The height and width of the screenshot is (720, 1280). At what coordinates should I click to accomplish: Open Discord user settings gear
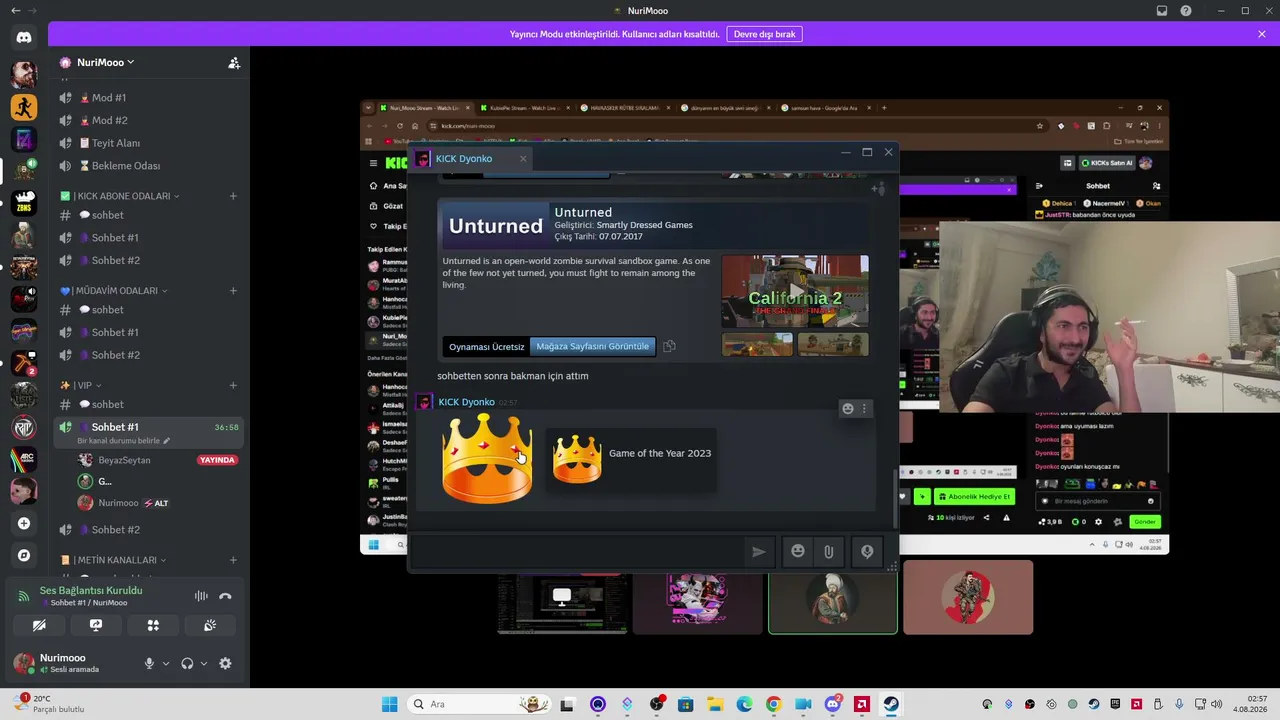point(225,663)
